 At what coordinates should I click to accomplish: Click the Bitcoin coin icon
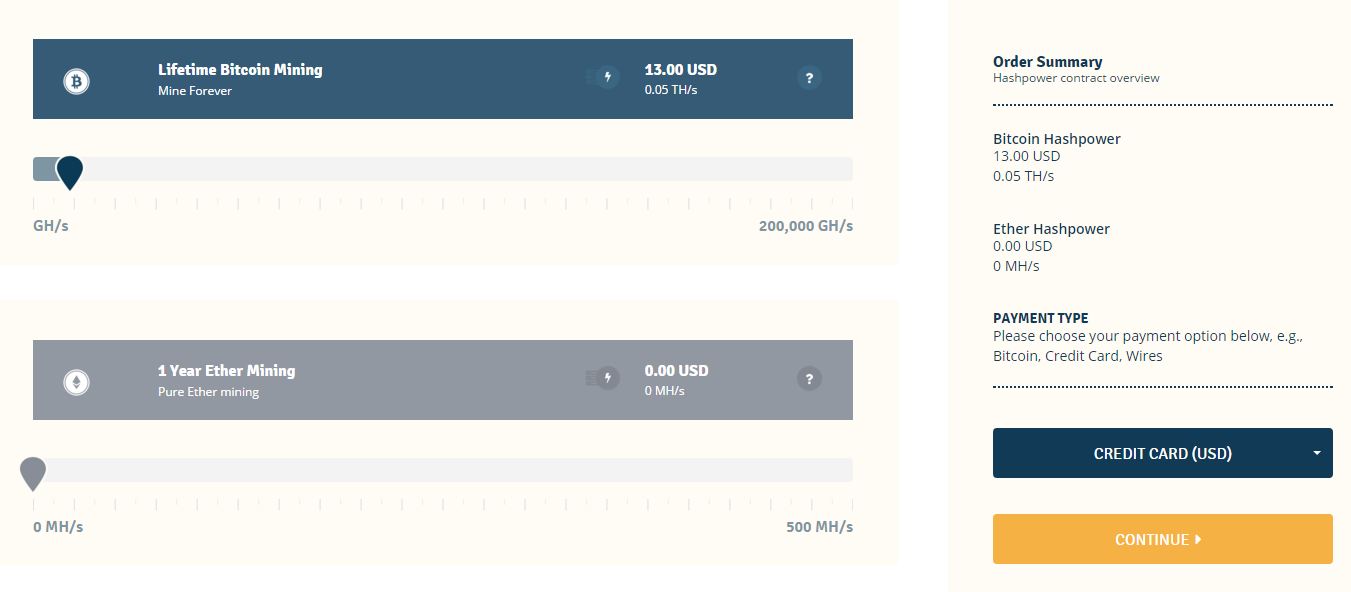click(x=77, y=81)
